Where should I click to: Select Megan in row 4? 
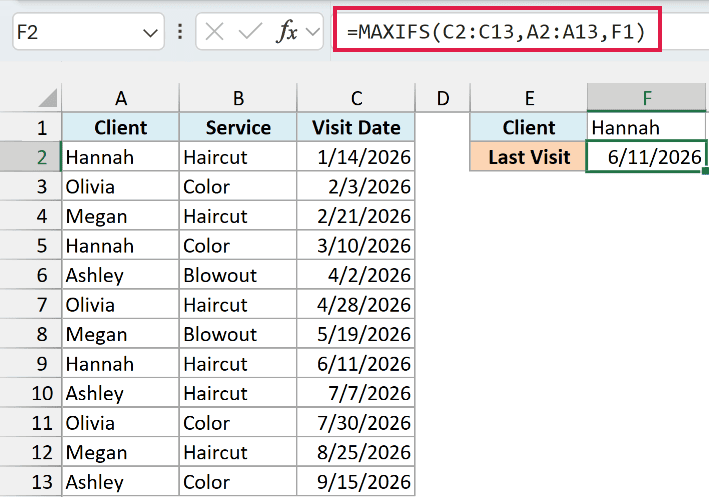pyautogui.click(x=121, y=216)
